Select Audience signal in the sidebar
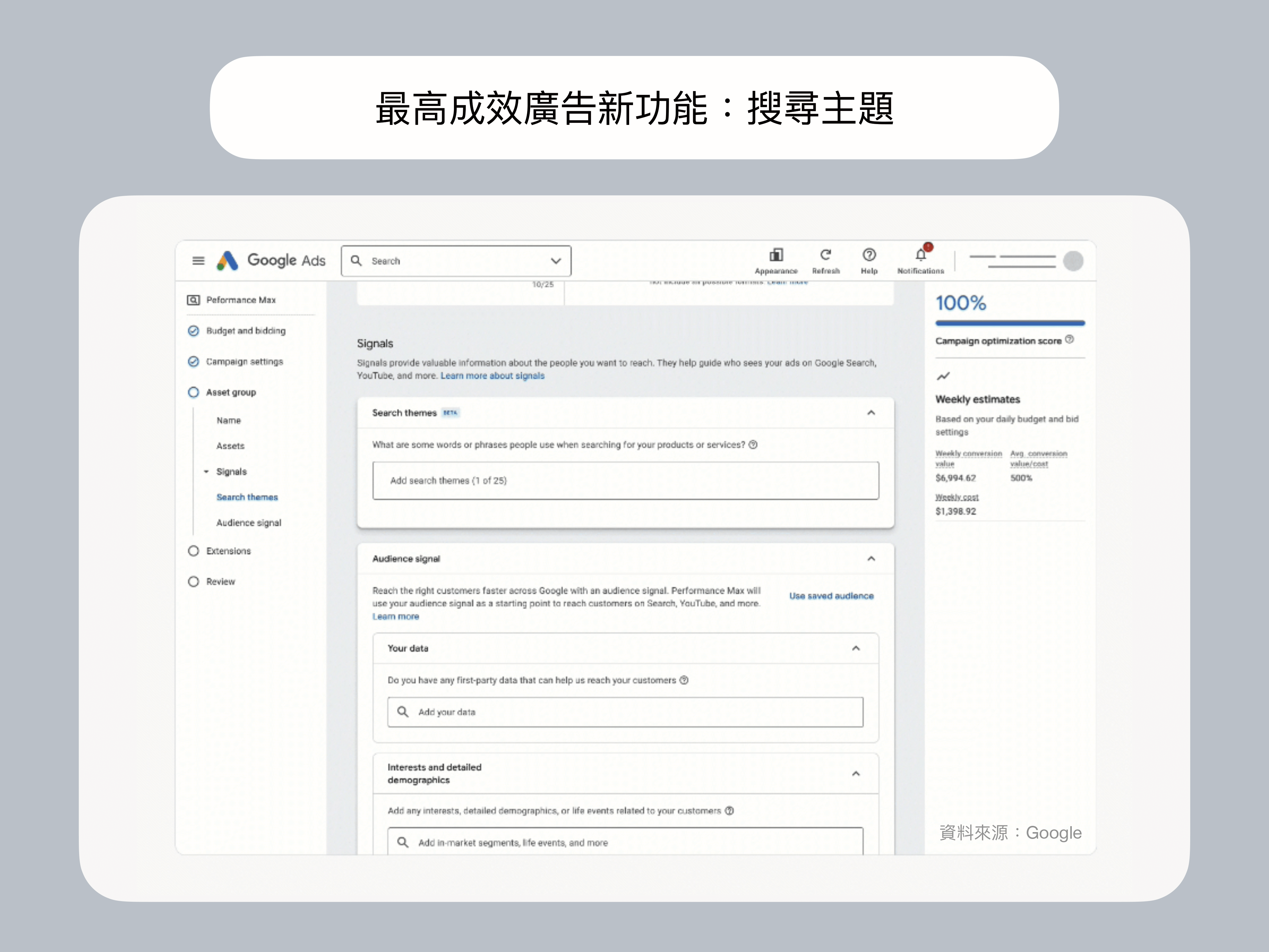 tap(248, 523)
